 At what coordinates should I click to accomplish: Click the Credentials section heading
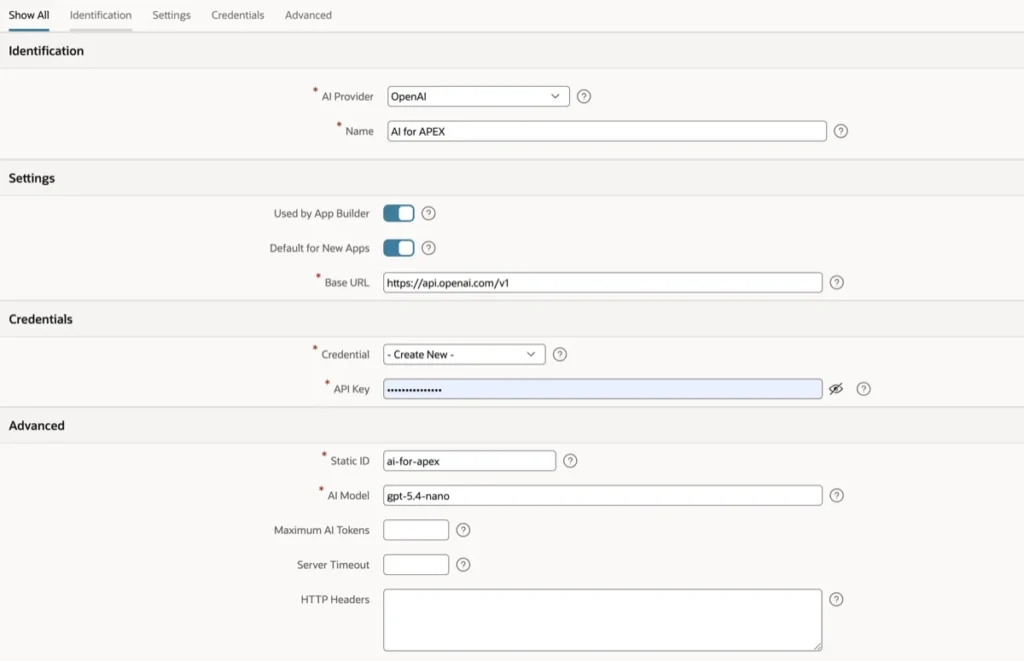(x=40, y=319)
